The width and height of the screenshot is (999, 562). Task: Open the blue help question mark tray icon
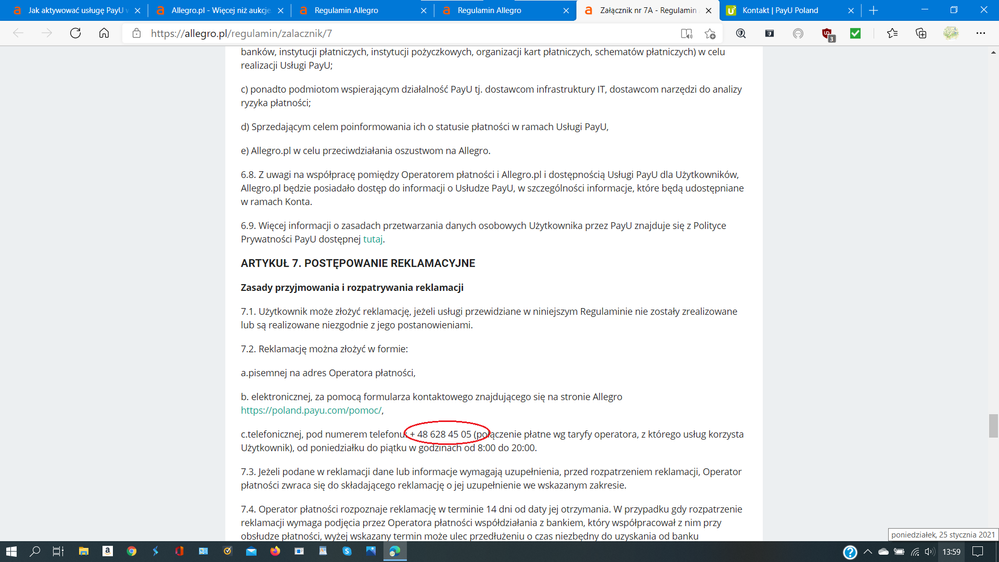click(x=849, y=552)
